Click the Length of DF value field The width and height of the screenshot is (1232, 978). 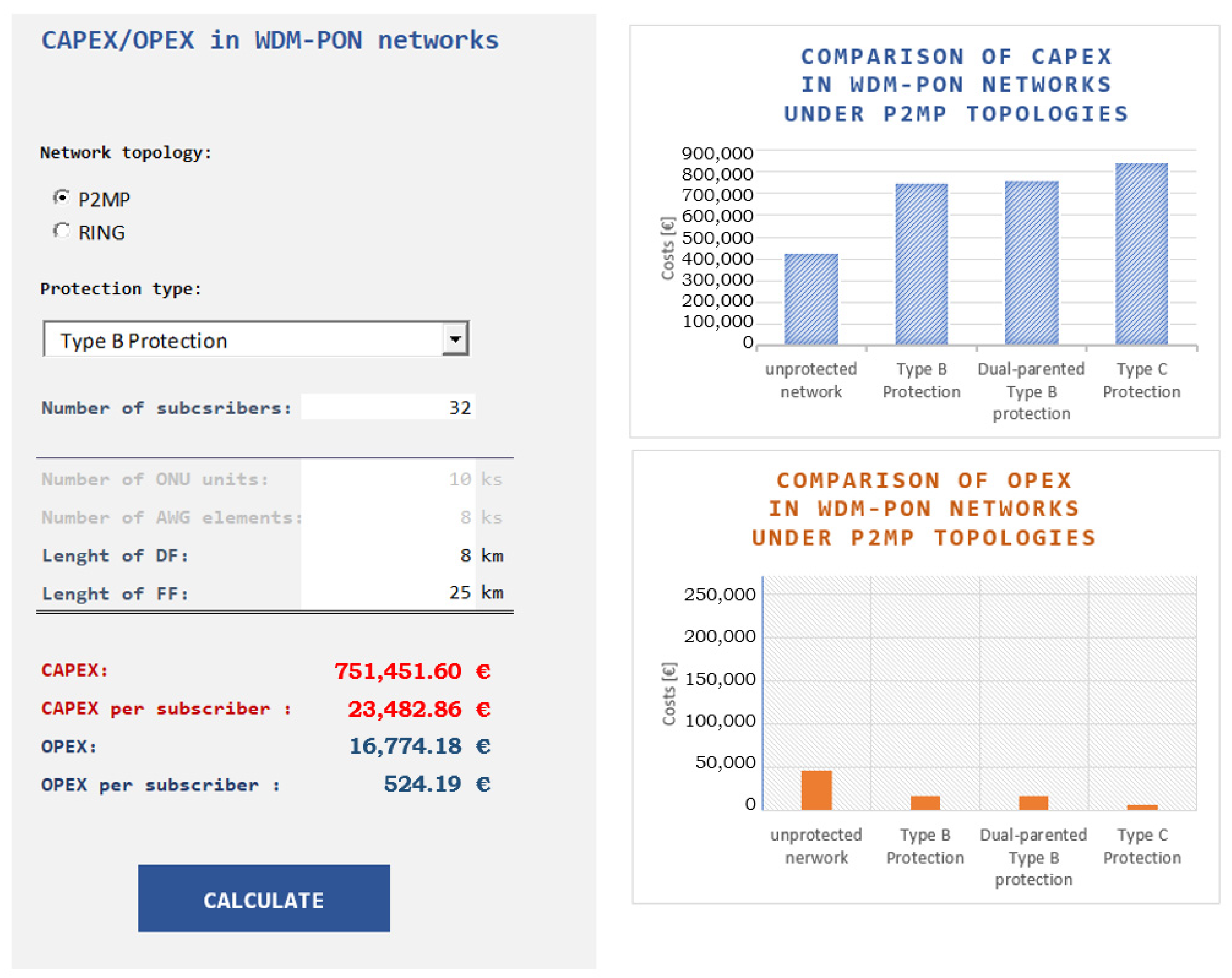[x=388, y=555]
